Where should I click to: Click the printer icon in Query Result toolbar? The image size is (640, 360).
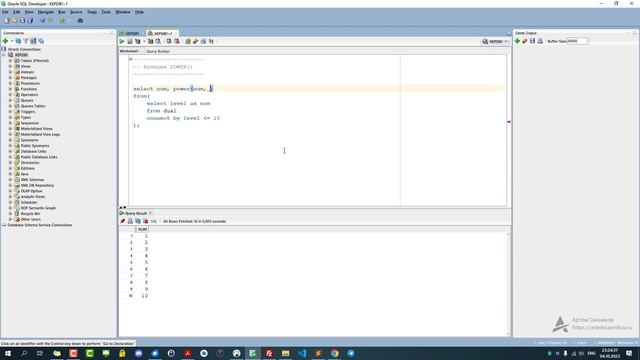pyautogui.click(x=130, y=221)
